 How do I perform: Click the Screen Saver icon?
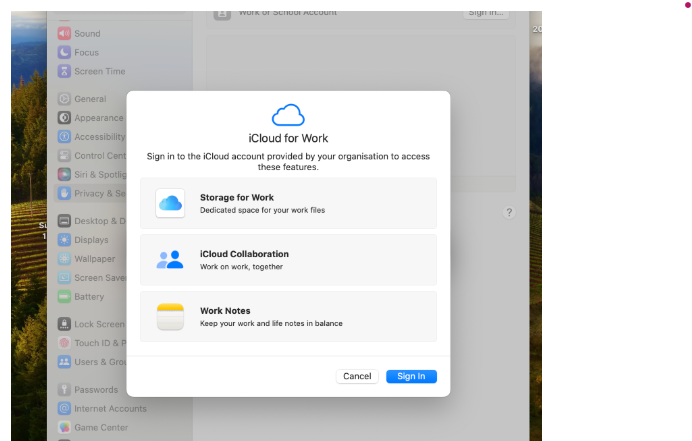tap(64, 278)
